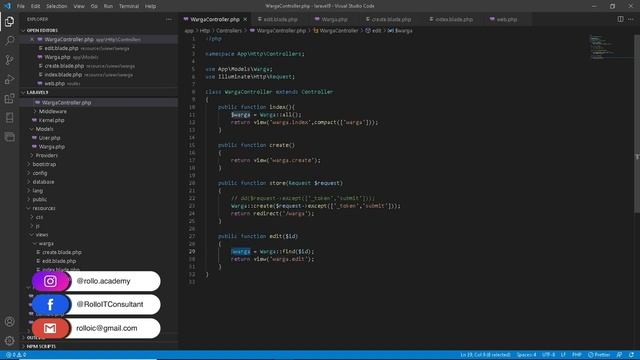Switch to the edit.blade.php tab
Viewport: 640px width, 360px height.
pos(280,19)
